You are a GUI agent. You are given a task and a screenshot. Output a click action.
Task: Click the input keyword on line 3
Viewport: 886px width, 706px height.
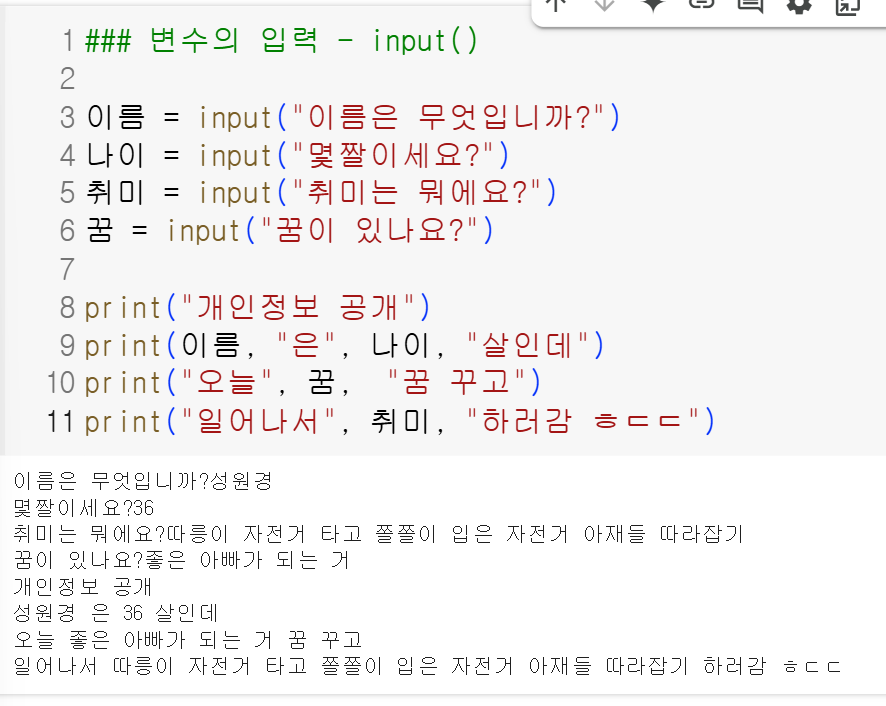(x=236, y=118)
